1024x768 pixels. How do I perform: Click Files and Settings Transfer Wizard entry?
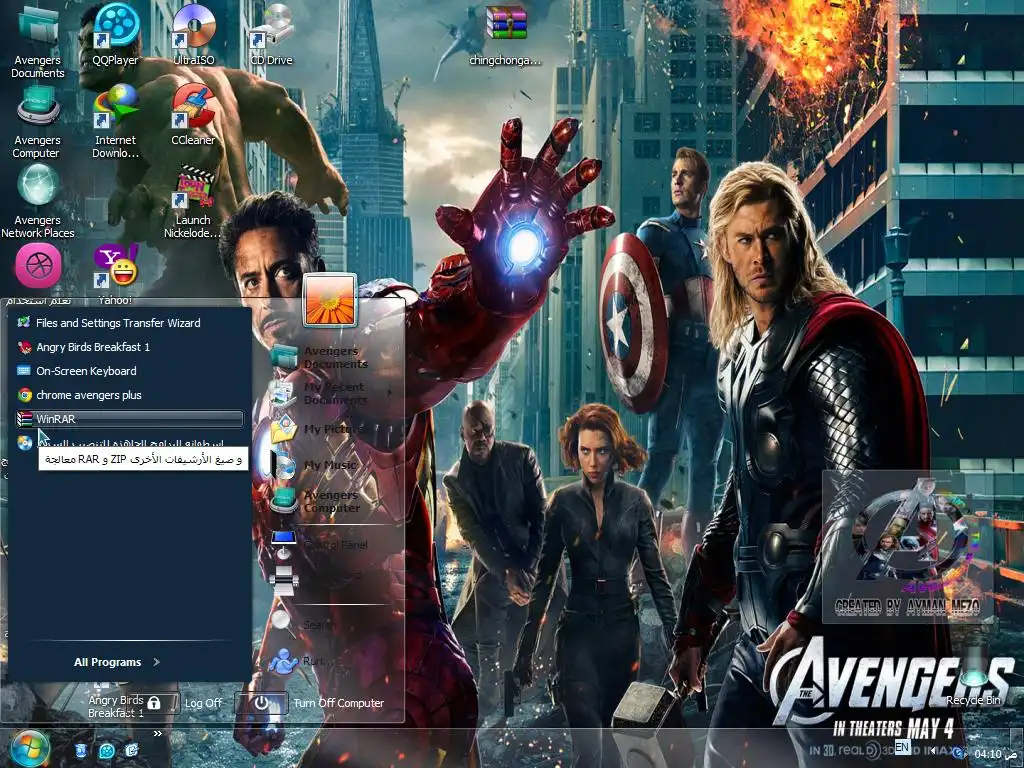coord(129,323)
